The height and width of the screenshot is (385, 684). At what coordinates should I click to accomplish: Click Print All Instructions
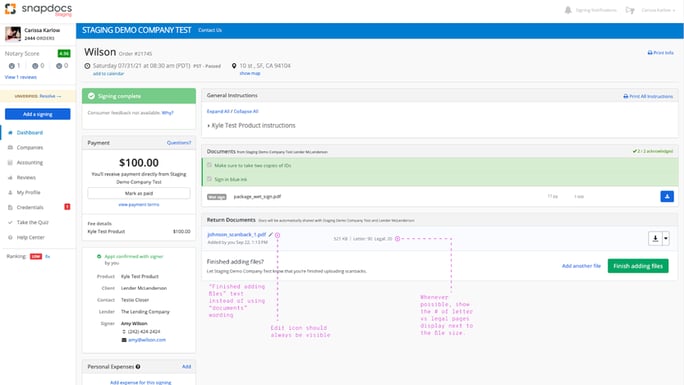tap(648, 96)
